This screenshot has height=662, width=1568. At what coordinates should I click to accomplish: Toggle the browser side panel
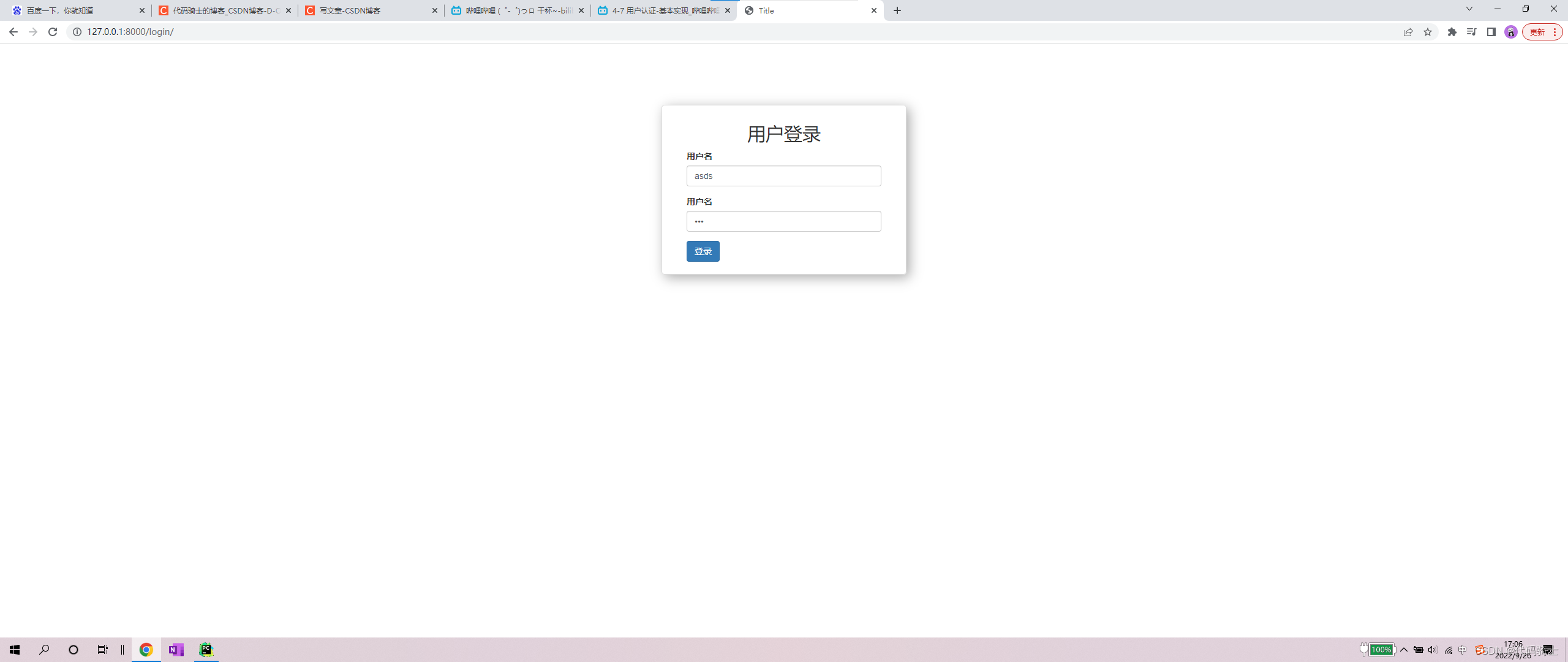click(1491, 32)
